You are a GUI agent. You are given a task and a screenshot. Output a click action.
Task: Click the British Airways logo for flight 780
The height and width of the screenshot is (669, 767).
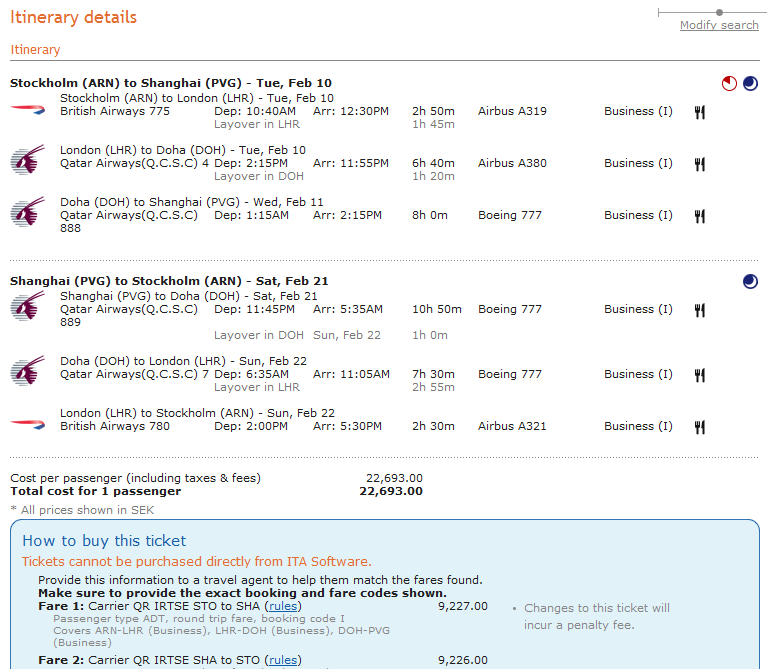[x=28, y=424]
